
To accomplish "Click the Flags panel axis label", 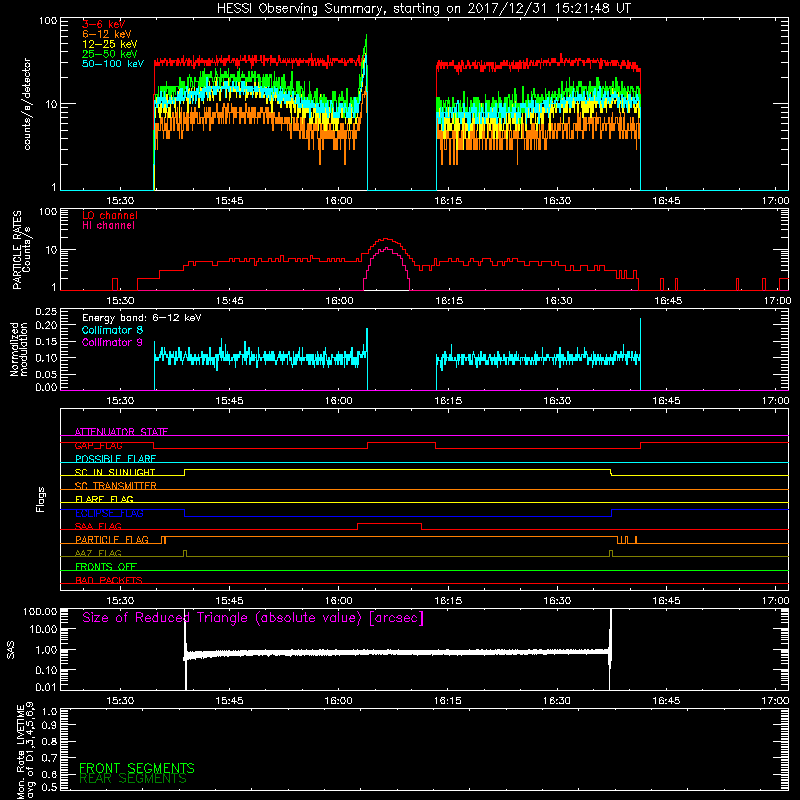I will pos(41,499).
